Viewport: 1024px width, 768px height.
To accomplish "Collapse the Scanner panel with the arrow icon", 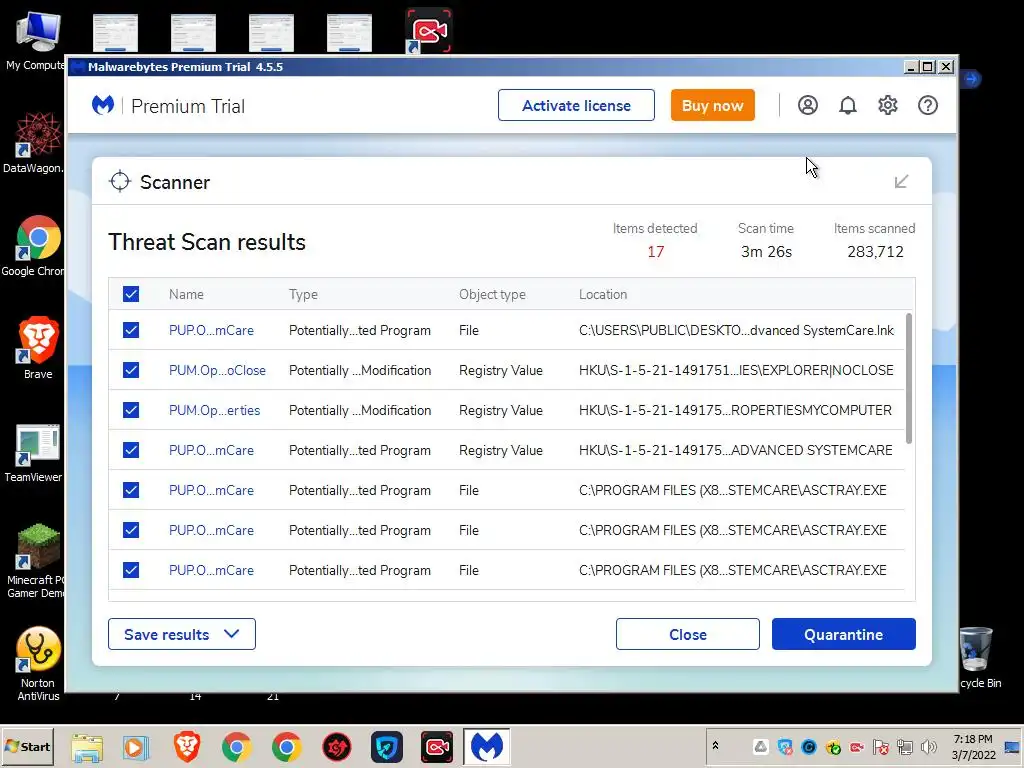I will point(901,182).
